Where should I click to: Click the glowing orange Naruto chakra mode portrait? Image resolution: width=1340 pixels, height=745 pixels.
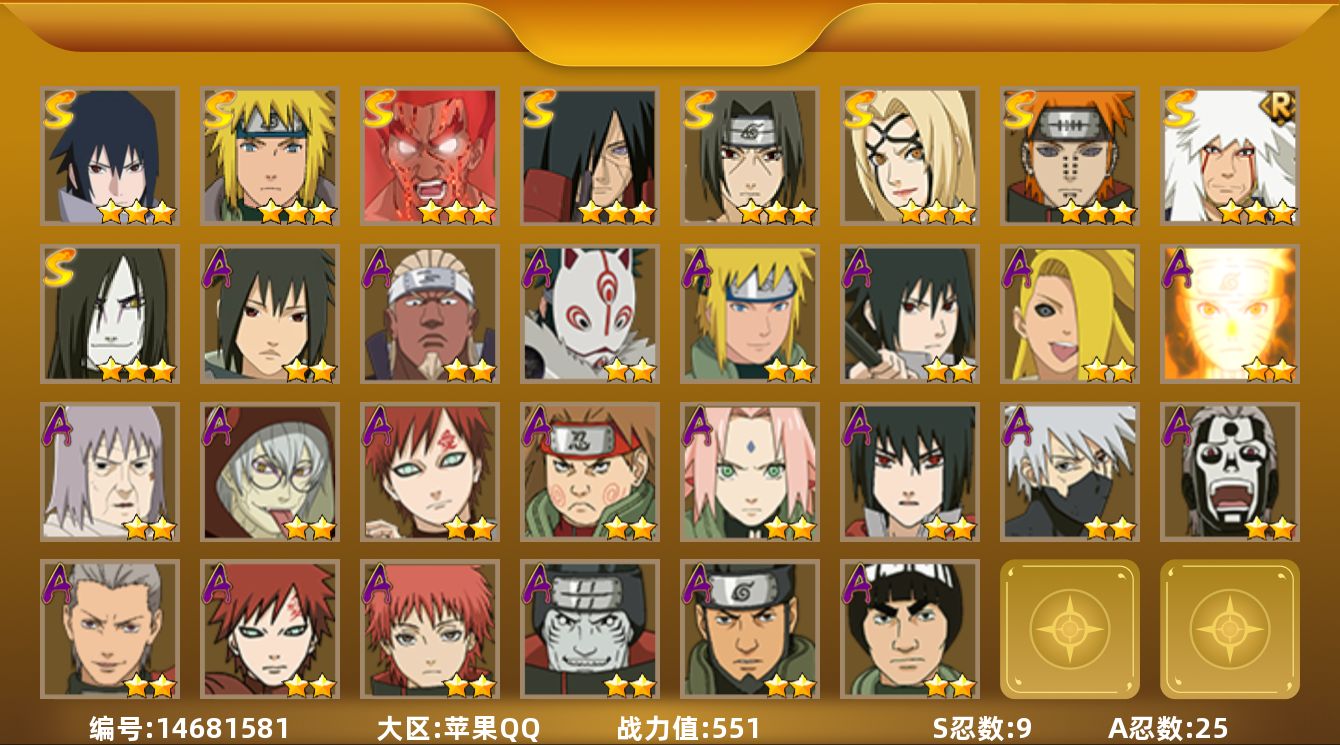coord(1229,314)
